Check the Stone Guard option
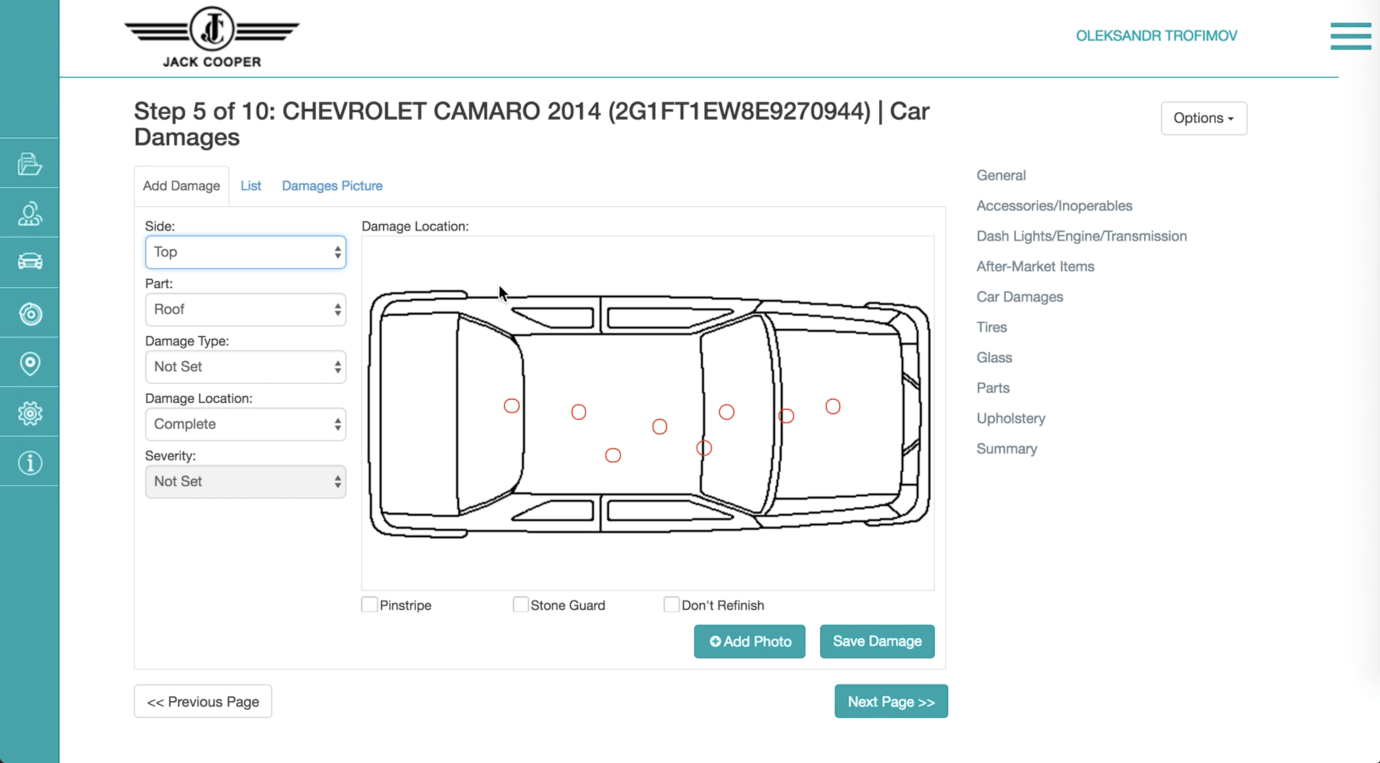The height and width of the screenshot is (763, 1380). point(521,605)
